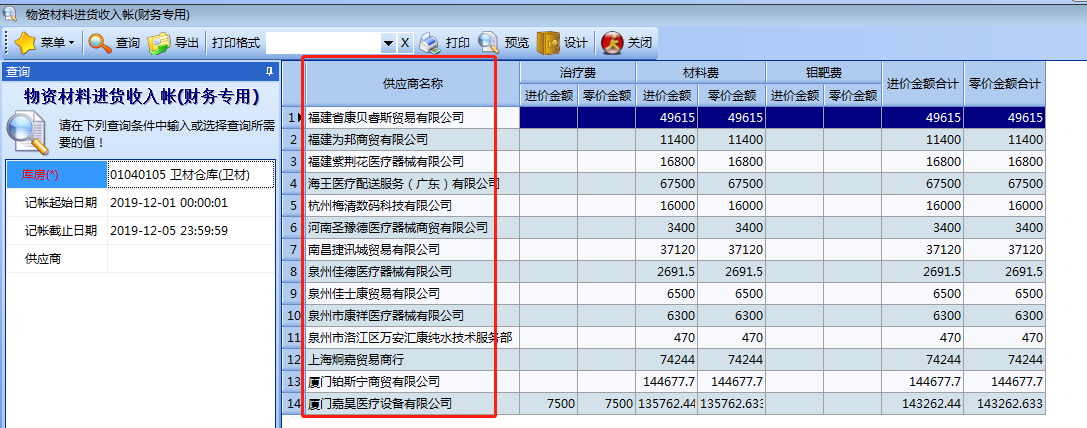Image resolution: width=1087 pixels, height=428 pixels.
Task: Click the 打印 printer icon
Action: (x=430, y=43)
